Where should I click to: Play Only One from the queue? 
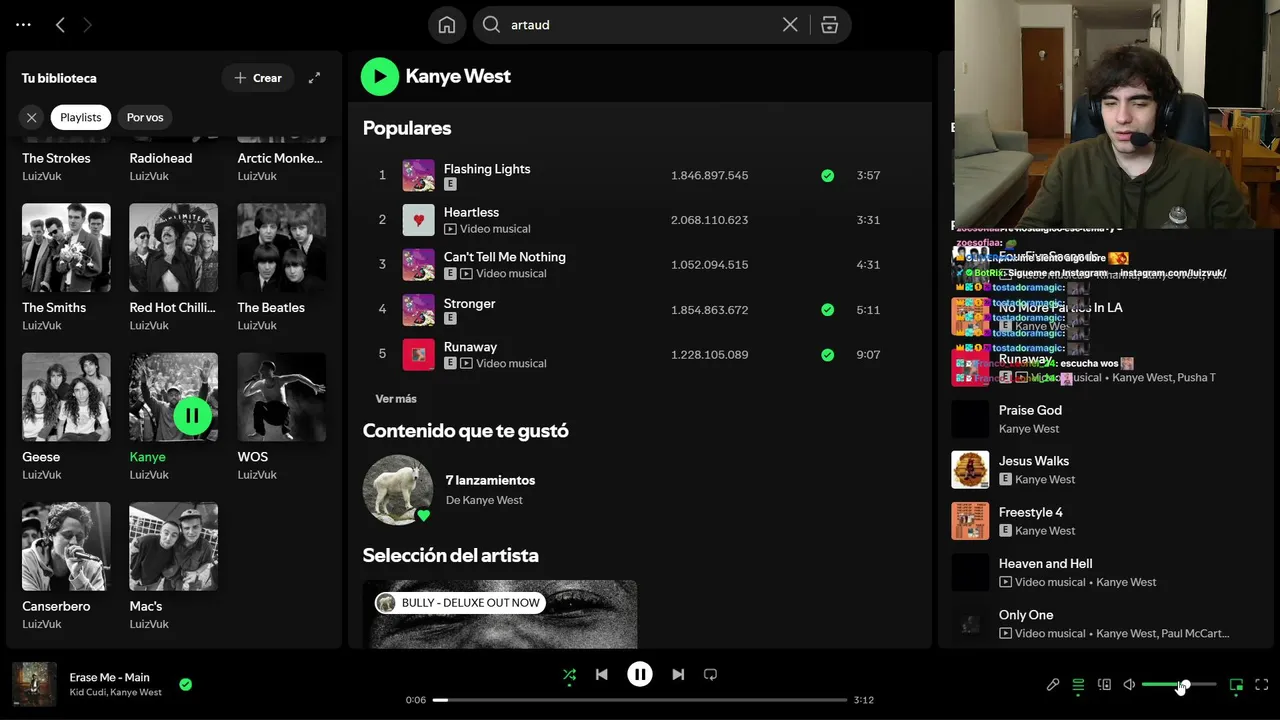(1026, 615)
